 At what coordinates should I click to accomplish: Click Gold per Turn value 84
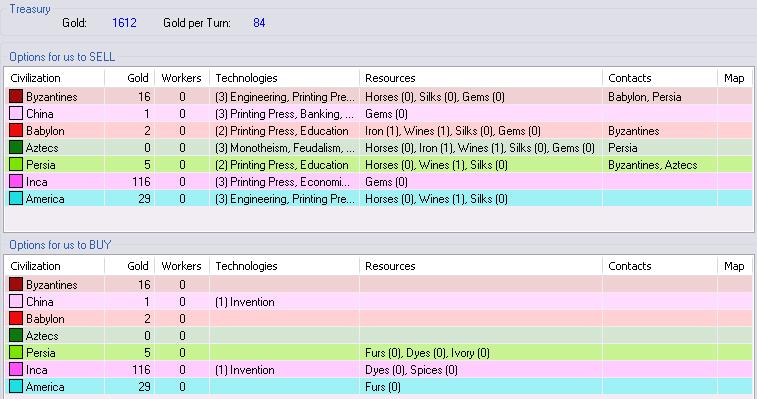click(259, 23)
